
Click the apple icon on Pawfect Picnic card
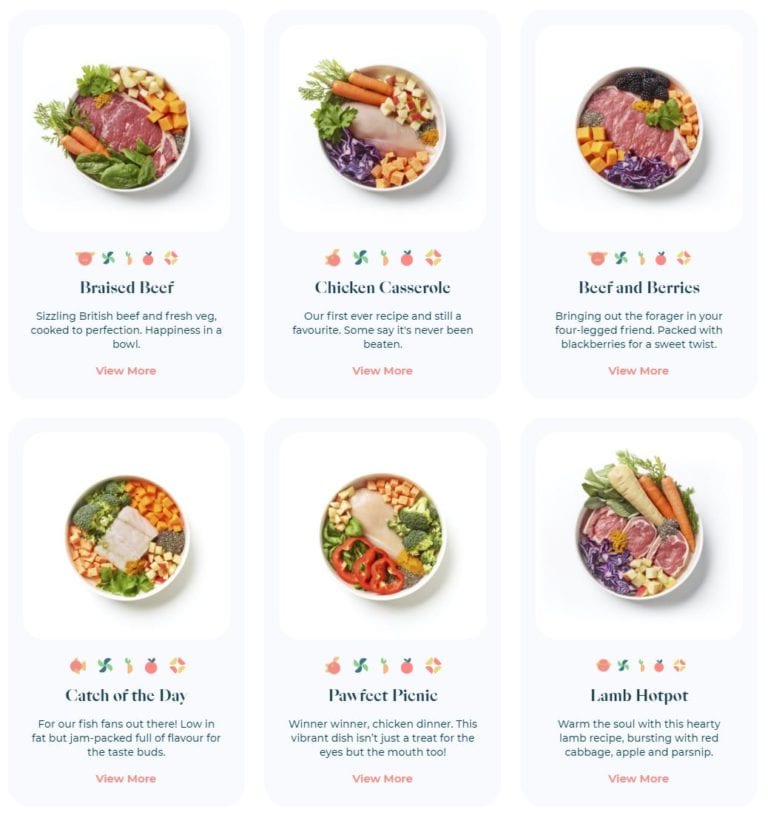[x=407, y=665]
